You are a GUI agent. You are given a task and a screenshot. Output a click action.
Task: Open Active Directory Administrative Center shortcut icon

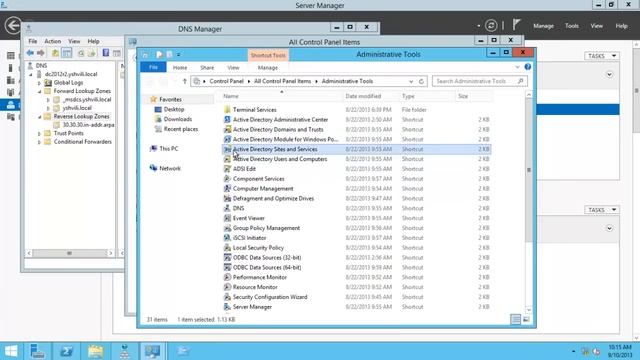pos(227,120)
